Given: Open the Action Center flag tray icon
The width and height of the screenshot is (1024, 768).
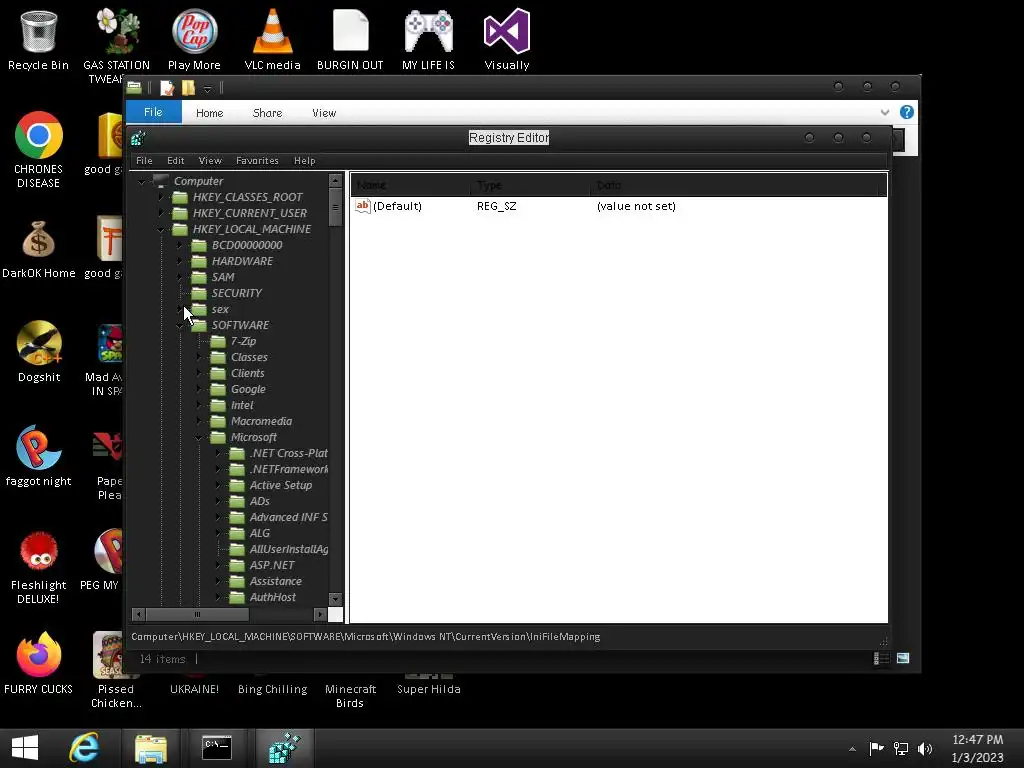Looking at the screenshot, I should pyautogui.click(x=876, y=748).
